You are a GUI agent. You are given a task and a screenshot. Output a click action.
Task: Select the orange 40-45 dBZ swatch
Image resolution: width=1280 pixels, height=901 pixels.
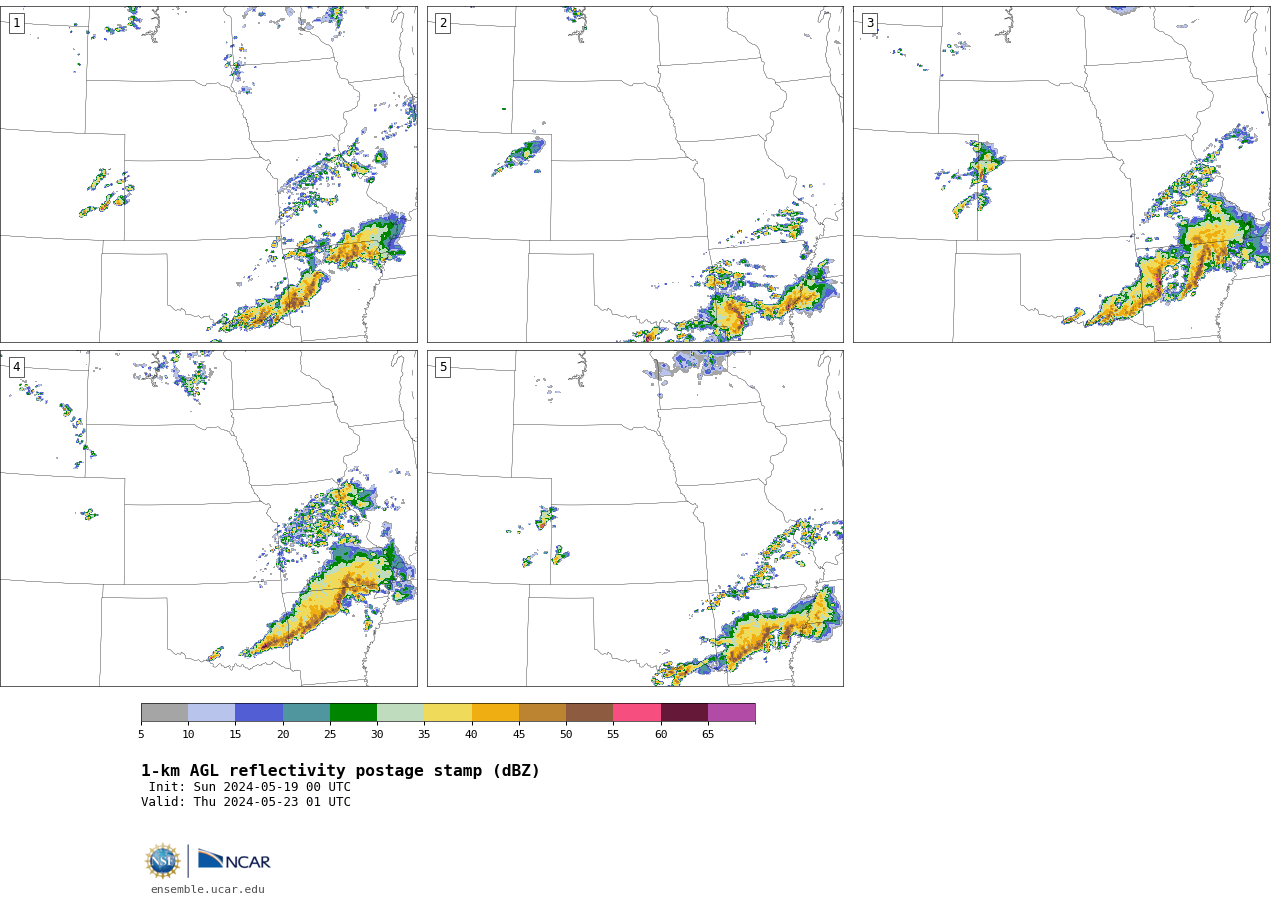(x=495, y=713)
